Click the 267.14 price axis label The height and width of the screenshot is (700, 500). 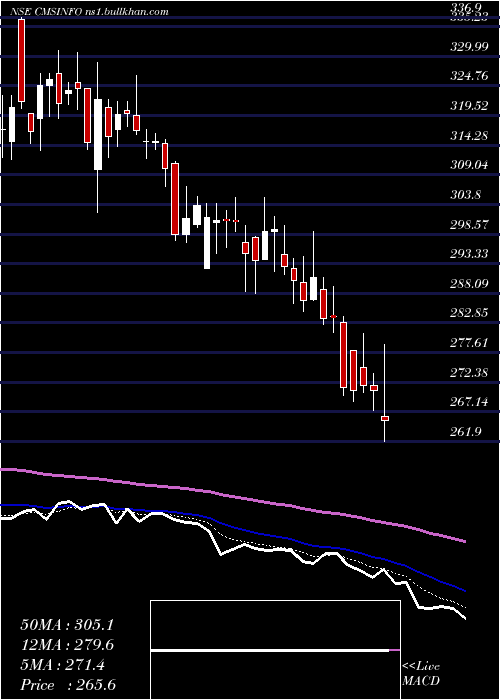pyautogui.click(x=469, y=402)
